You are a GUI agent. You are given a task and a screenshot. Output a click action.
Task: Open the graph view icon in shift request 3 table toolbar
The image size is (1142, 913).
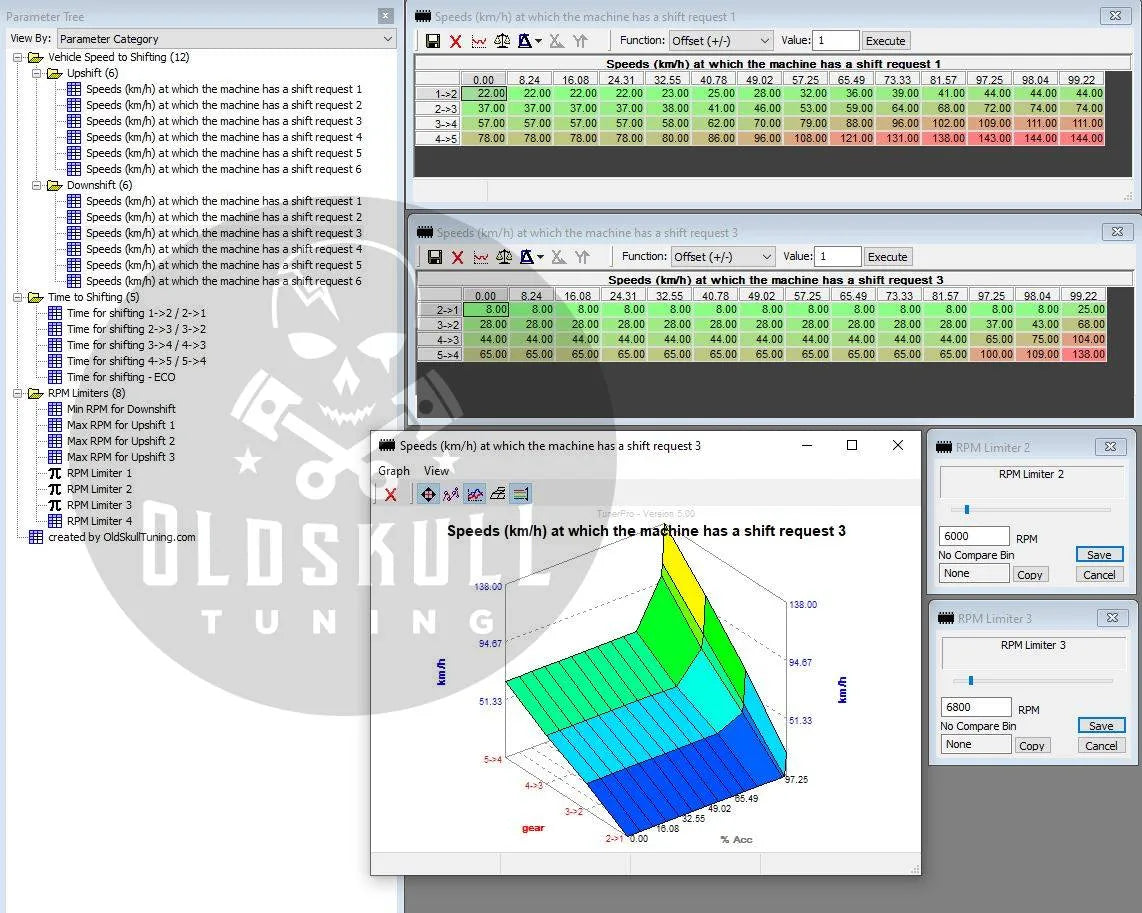pyautogui.click(x=481, y=257)
